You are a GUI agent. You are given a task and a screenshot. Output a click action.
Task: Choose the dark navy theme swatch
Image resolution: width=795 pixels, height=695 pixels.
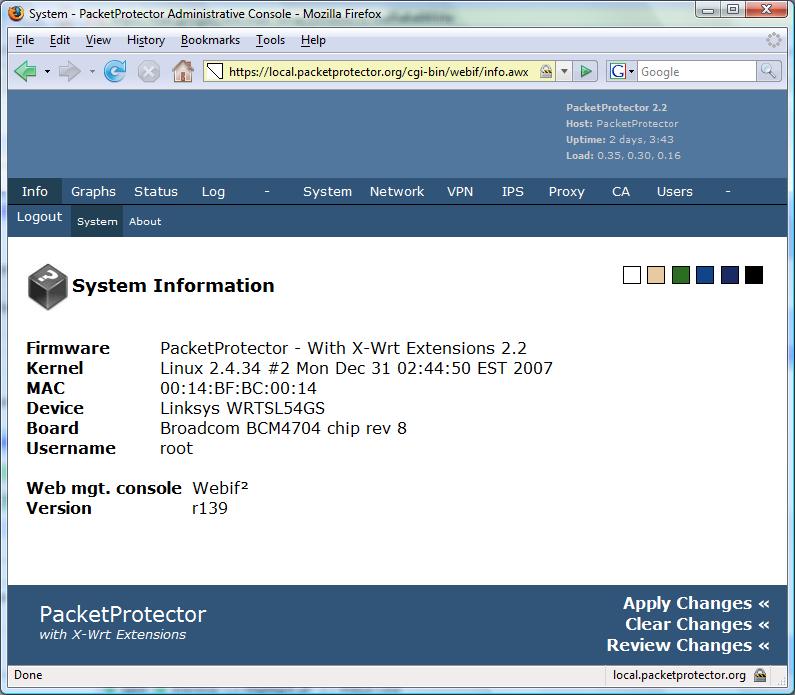(x=730, y=275)
